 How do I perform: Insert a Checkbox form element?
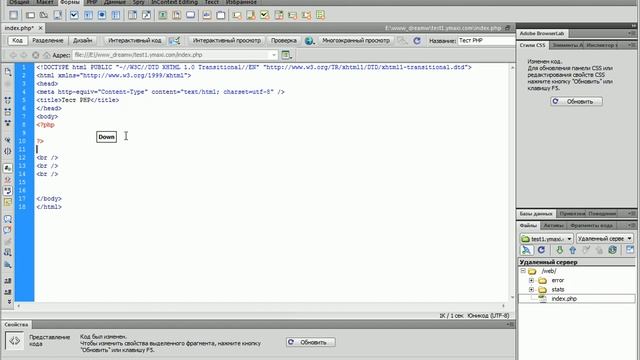[74, 15]
